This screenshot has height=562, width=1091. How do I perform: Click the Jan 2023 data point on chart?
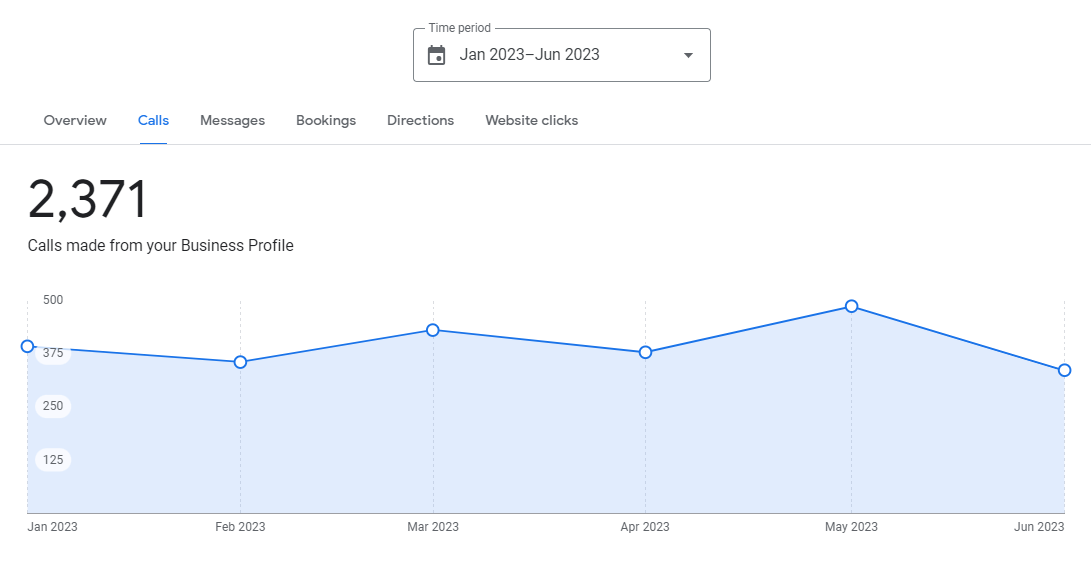coord(28,346)
